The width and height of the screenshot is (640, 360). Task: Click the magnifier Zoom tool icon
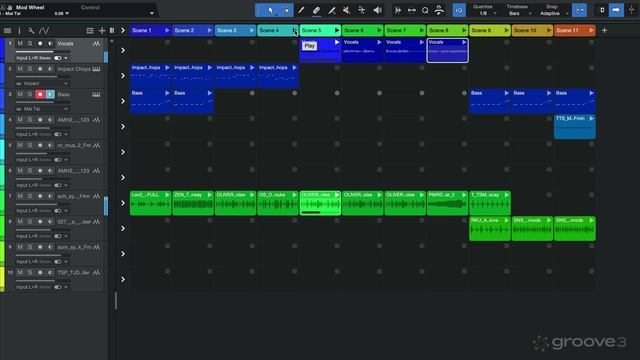point(425,10)
